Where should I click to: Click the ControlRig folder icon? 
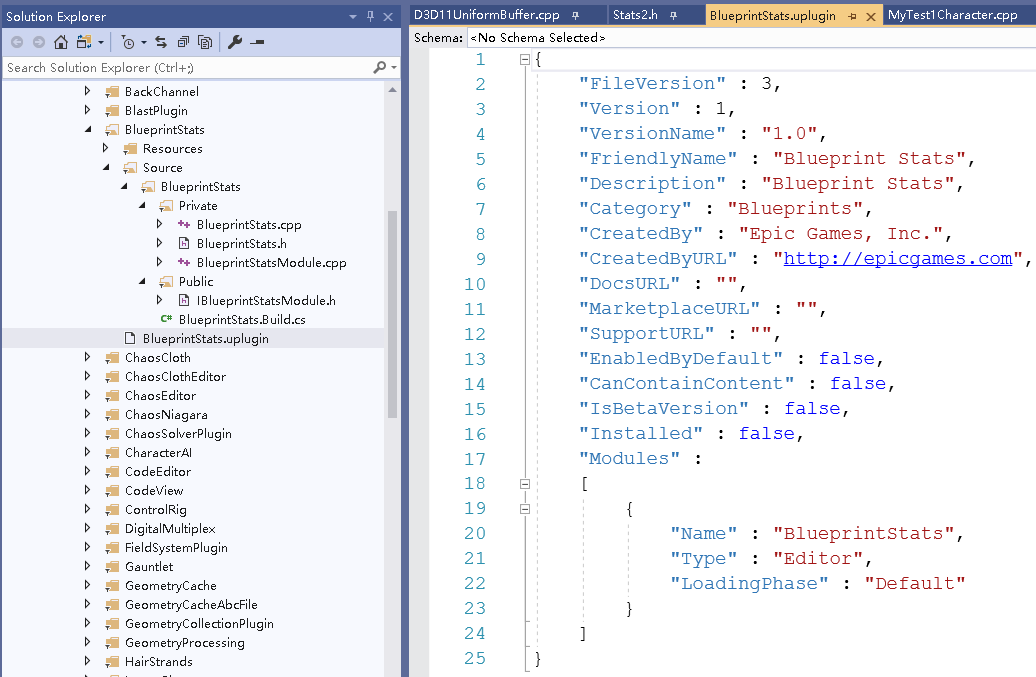pyautogui.click(x=112, y=510)
